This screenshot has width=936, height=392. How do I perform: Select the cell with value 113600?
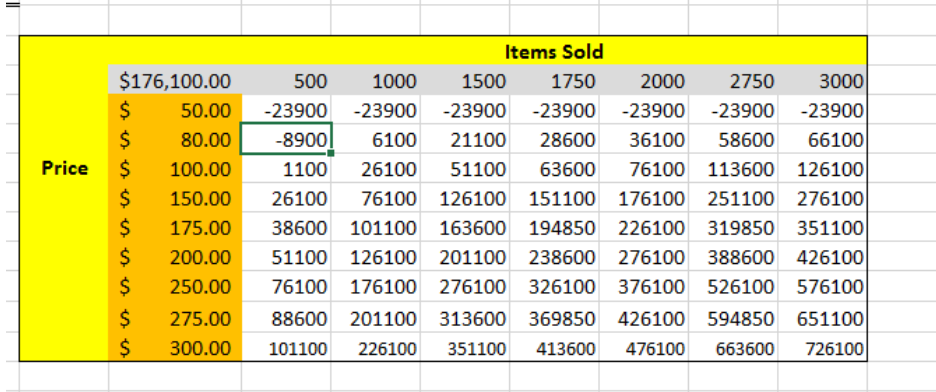pyautogui.click(x=733, y=169)
